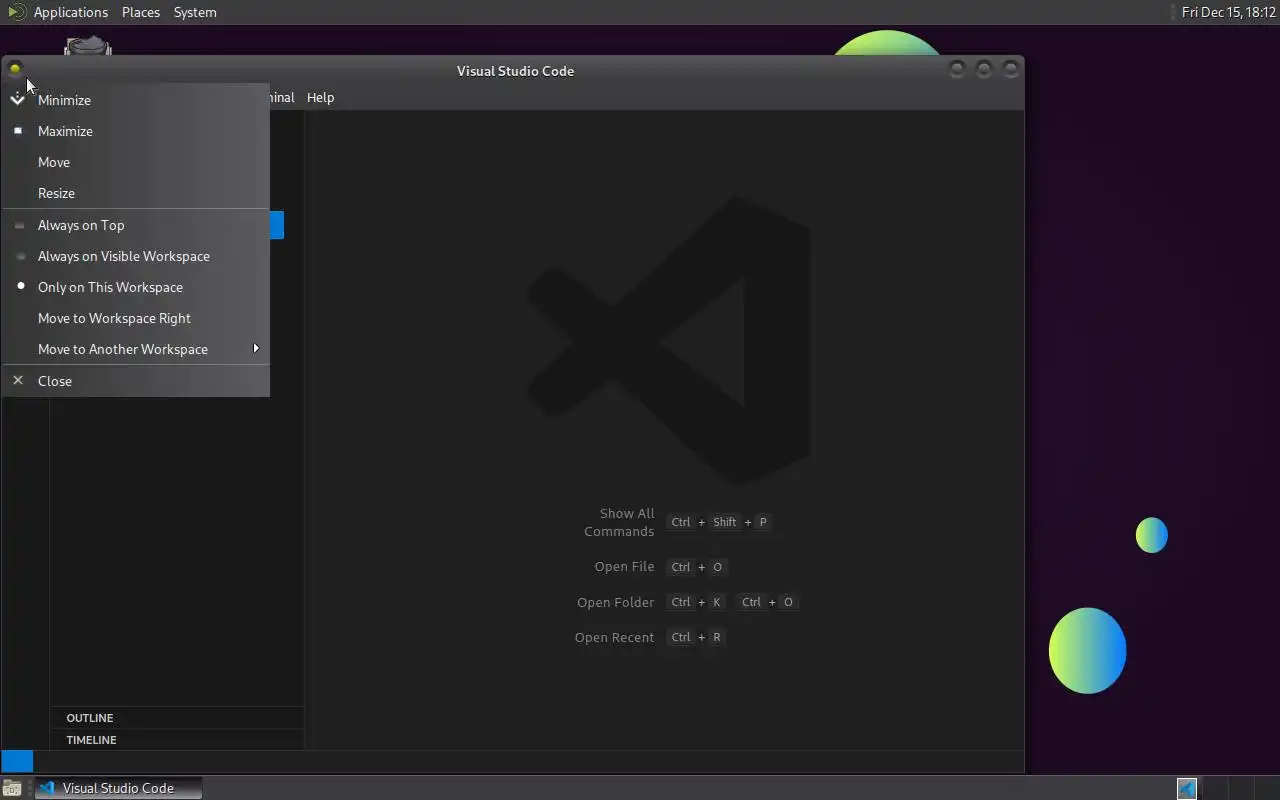Select Only on This Workspace option

click(136, 287)
